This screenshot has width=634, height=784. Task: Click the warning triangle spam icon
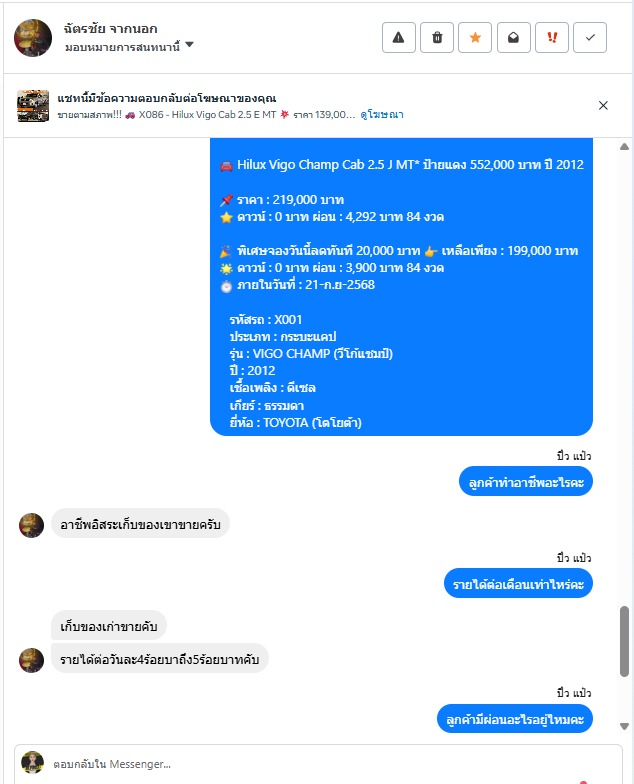pyautogui.click(x=398, y=38)
